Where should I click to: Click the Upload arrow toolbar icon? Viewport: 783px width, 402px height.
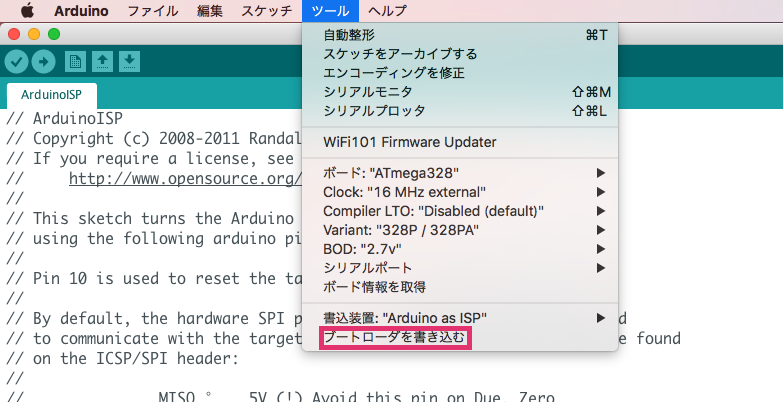pos(43,61)
